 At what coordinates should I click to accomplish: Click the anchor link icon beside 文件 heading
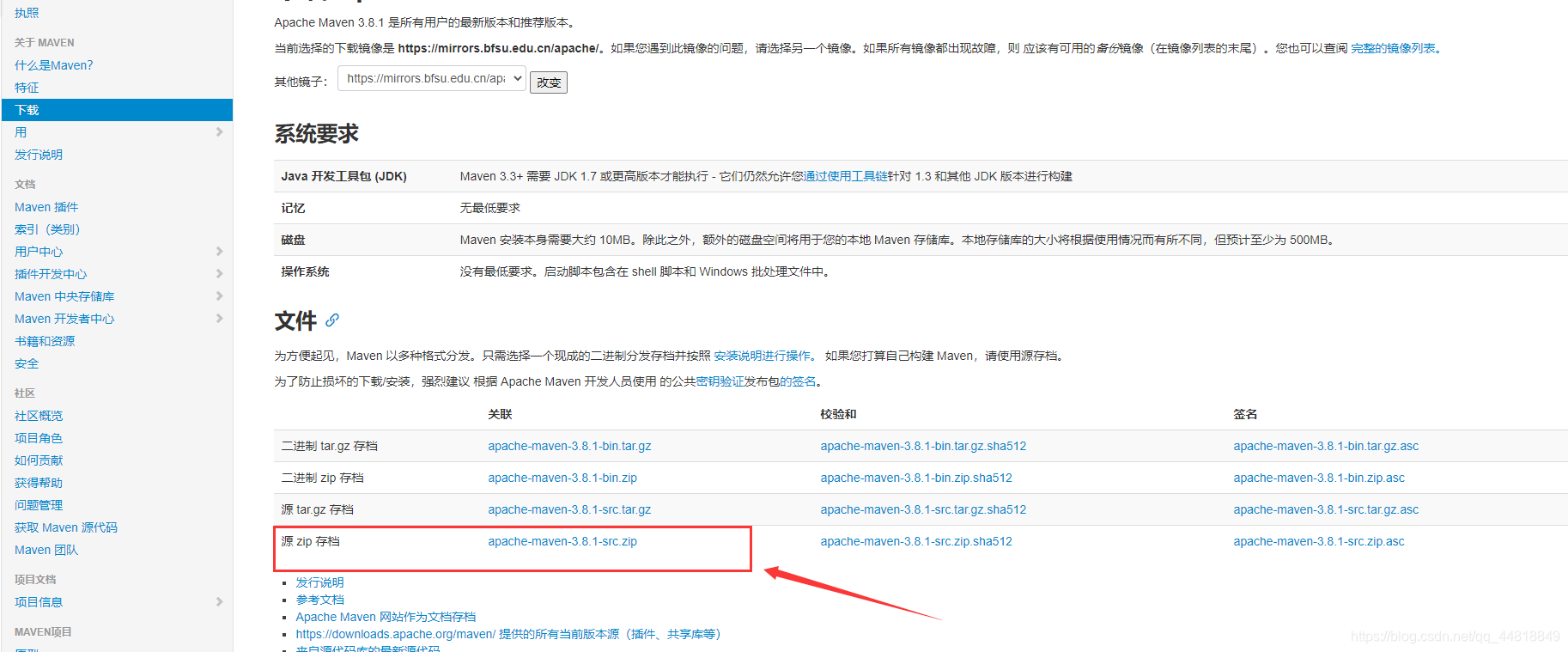tap(332, 320)
